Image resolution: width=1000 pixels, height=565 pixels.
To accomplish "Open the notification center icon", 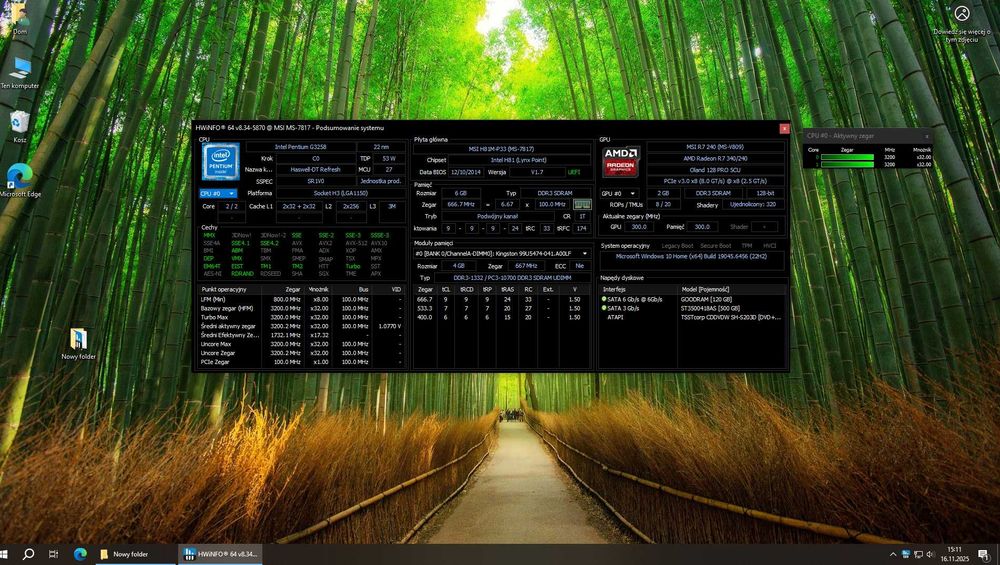I will coord(983,555).
